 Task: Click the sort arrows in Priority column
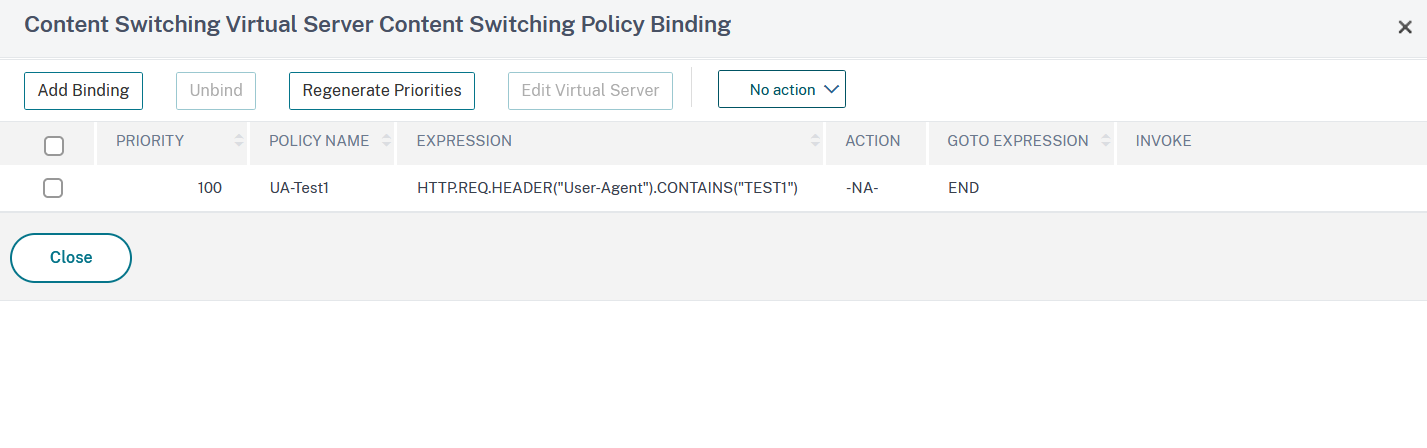pyautogui.click(x=239, y=142)
